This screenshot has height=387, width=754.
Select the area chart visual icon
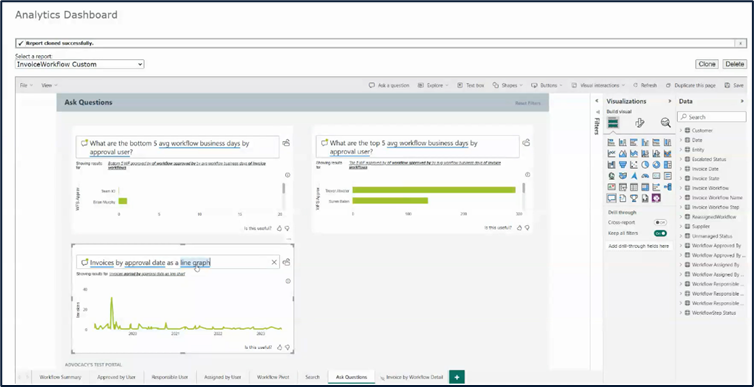pyautogui.click(x=623, y=153)
